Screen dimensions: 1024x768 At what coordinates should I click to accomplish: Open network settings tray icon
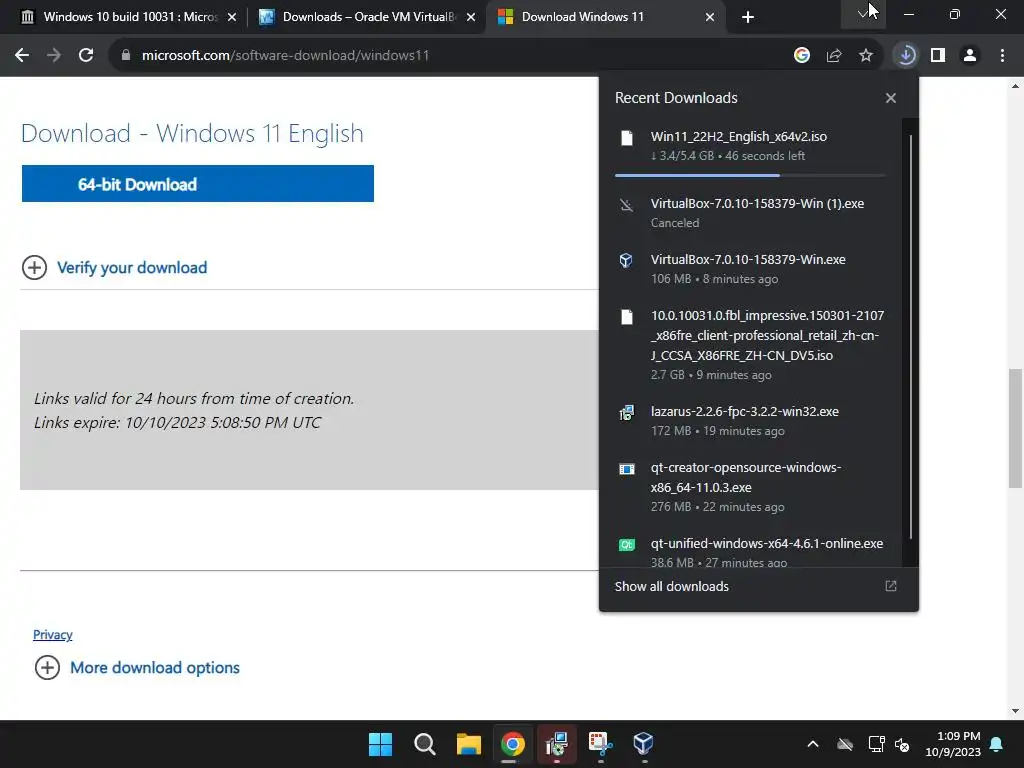(876, 744)
